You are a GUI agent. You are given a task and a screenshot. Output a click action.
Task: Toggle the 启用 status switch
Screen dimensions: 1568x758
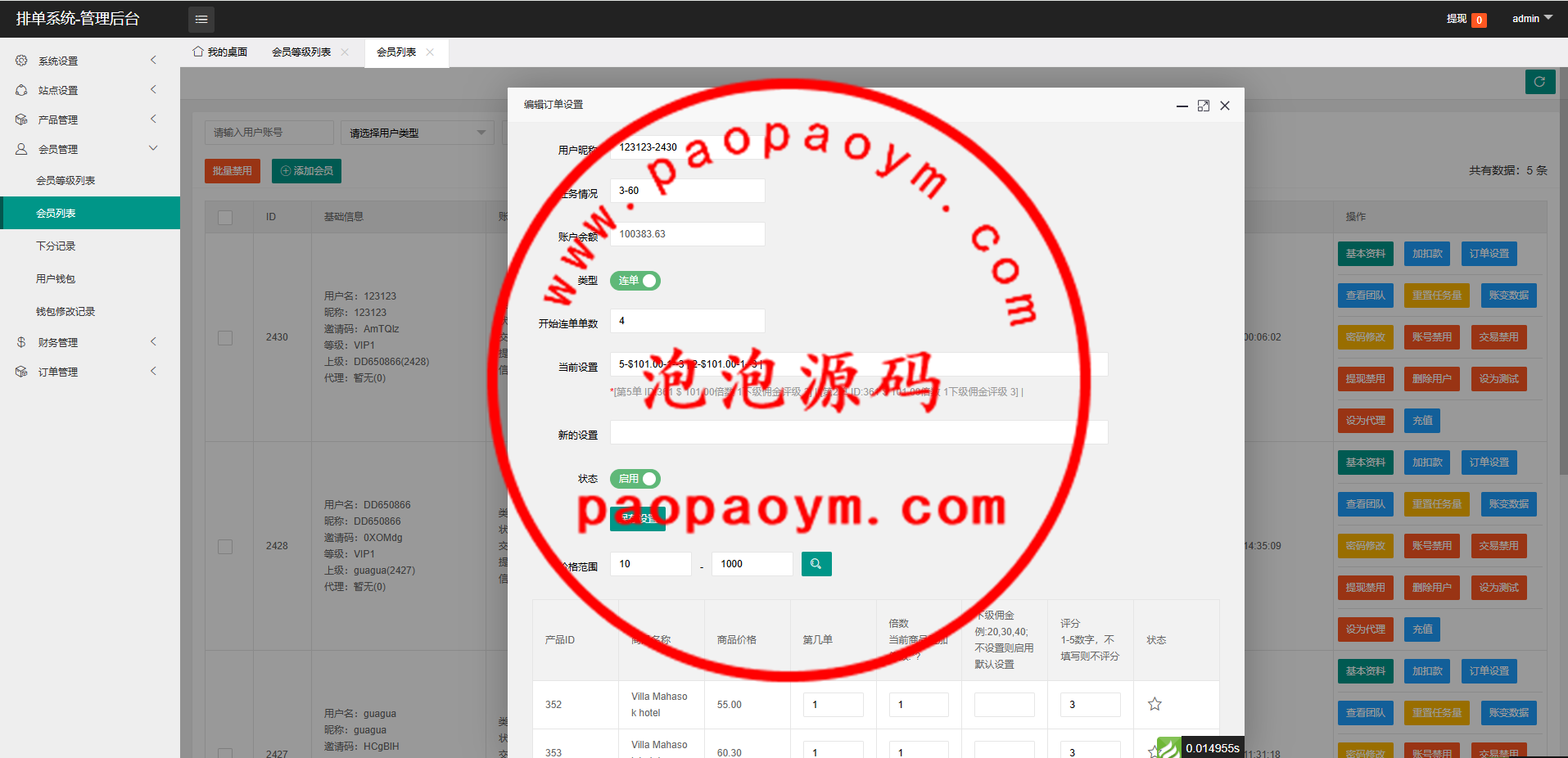click(635, 479)
